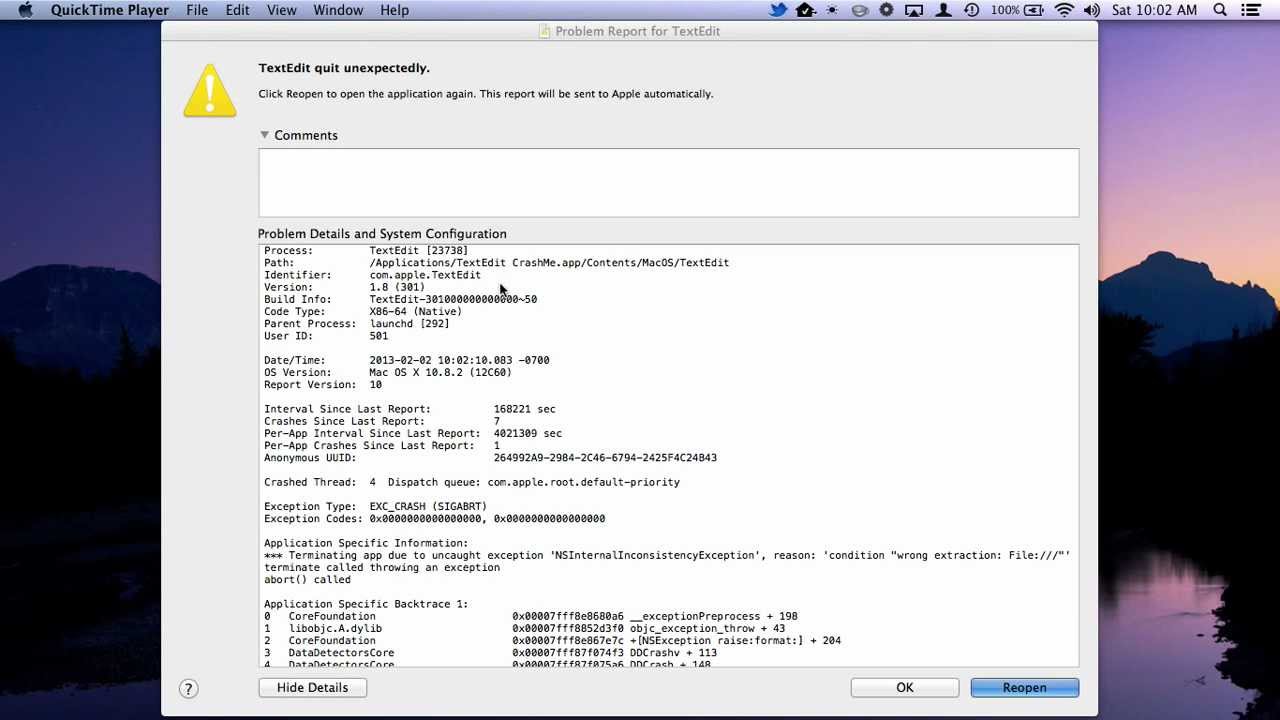Click the 'objc_exception_throw + 43' backtrace entry

pyautogui.click(x=707, y=629)
